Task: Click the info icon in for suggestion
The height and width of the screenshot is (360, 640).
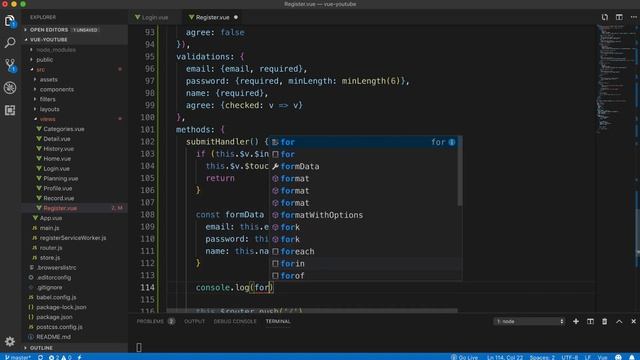Action: 452,142
